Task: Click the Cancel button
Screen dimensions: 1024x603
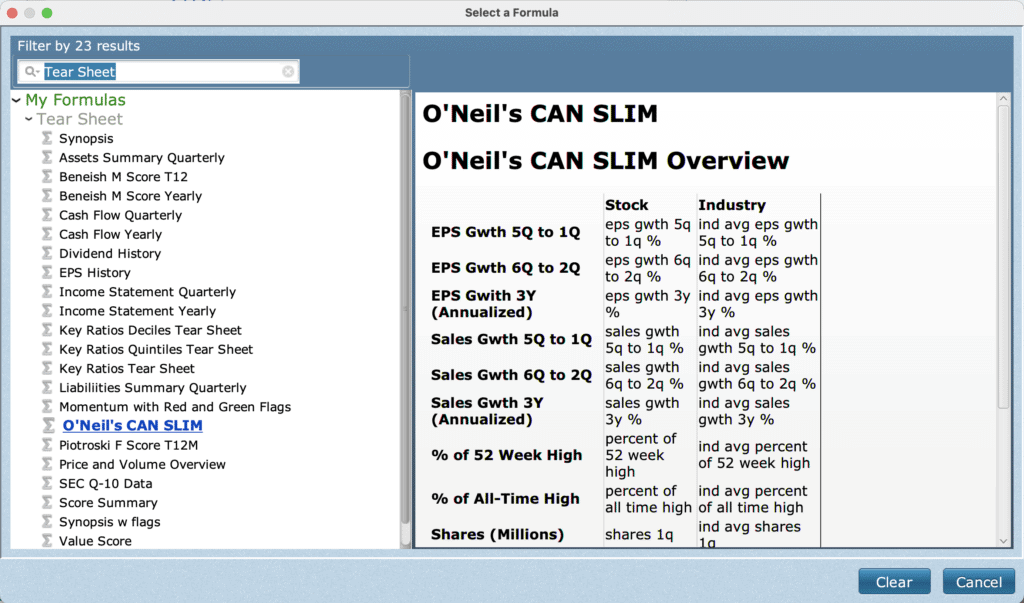Action: click(x=978, y=581)
